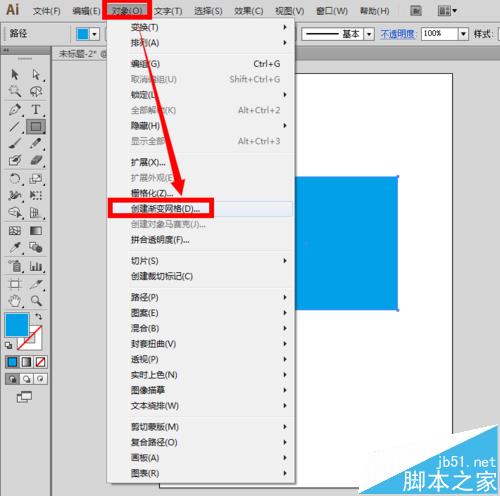Select the Selection tool (black arrow)
This screenshot has width=500, height=496.
click(x=15, y=74)
